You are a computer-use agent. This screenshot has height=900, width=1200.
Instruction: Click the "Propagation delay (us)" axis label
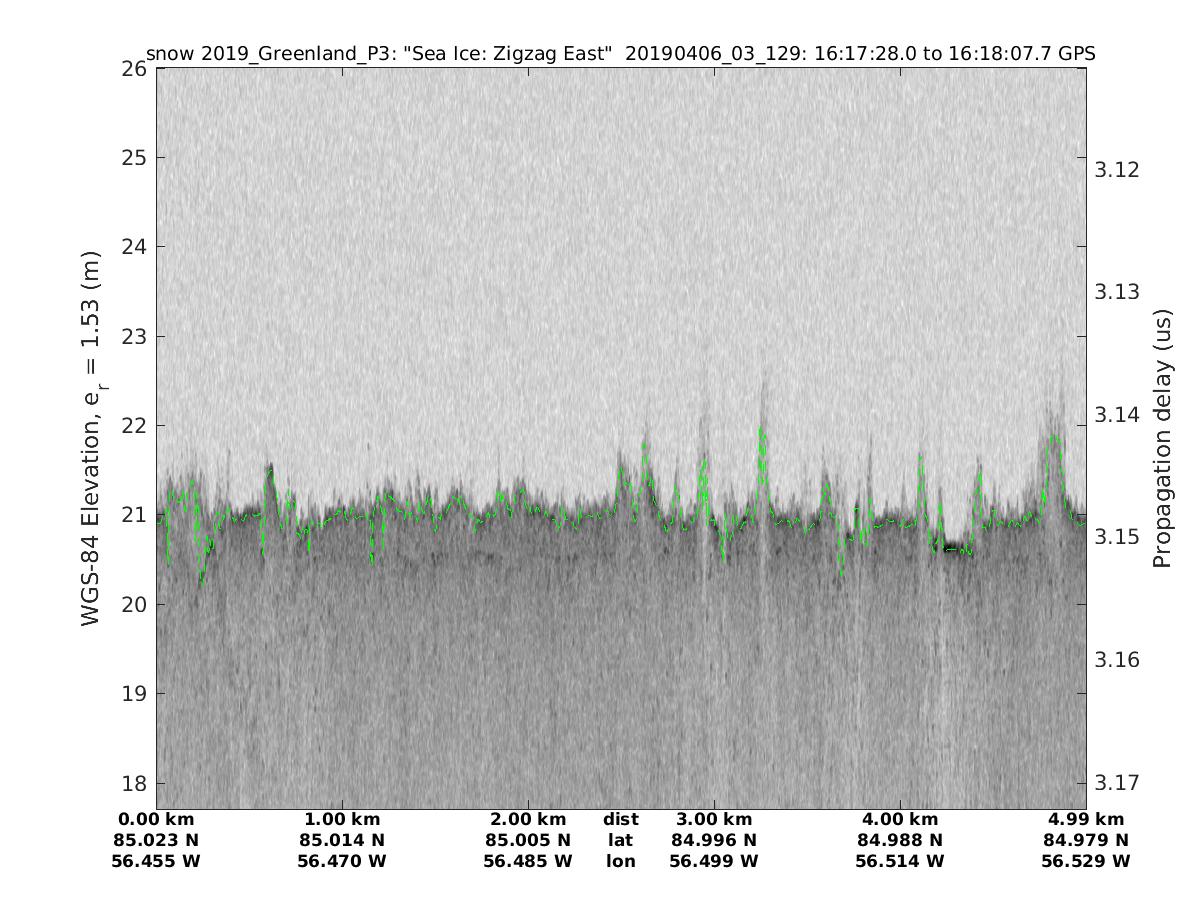pyautogui.click(x=1161, y=438)
